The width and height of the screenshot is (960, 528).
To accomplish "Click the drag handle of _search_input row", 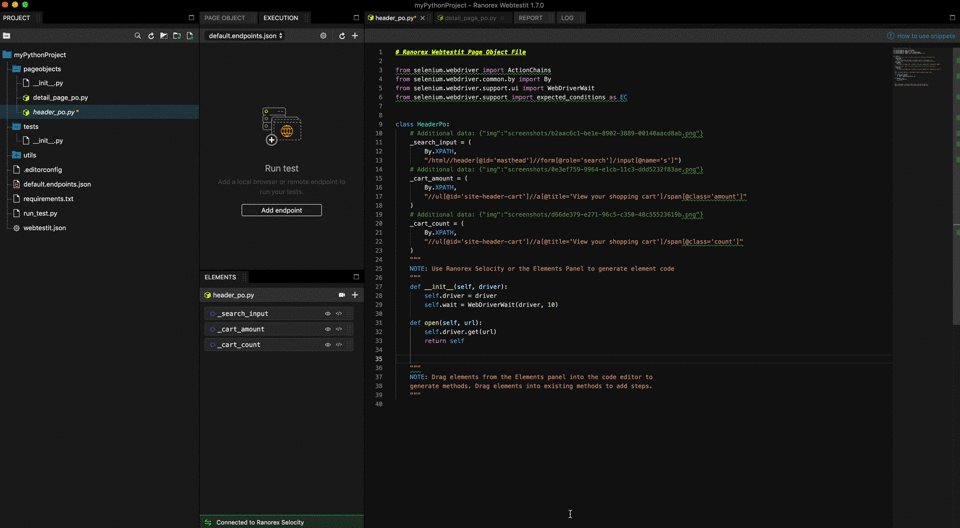I will [349, 314].
